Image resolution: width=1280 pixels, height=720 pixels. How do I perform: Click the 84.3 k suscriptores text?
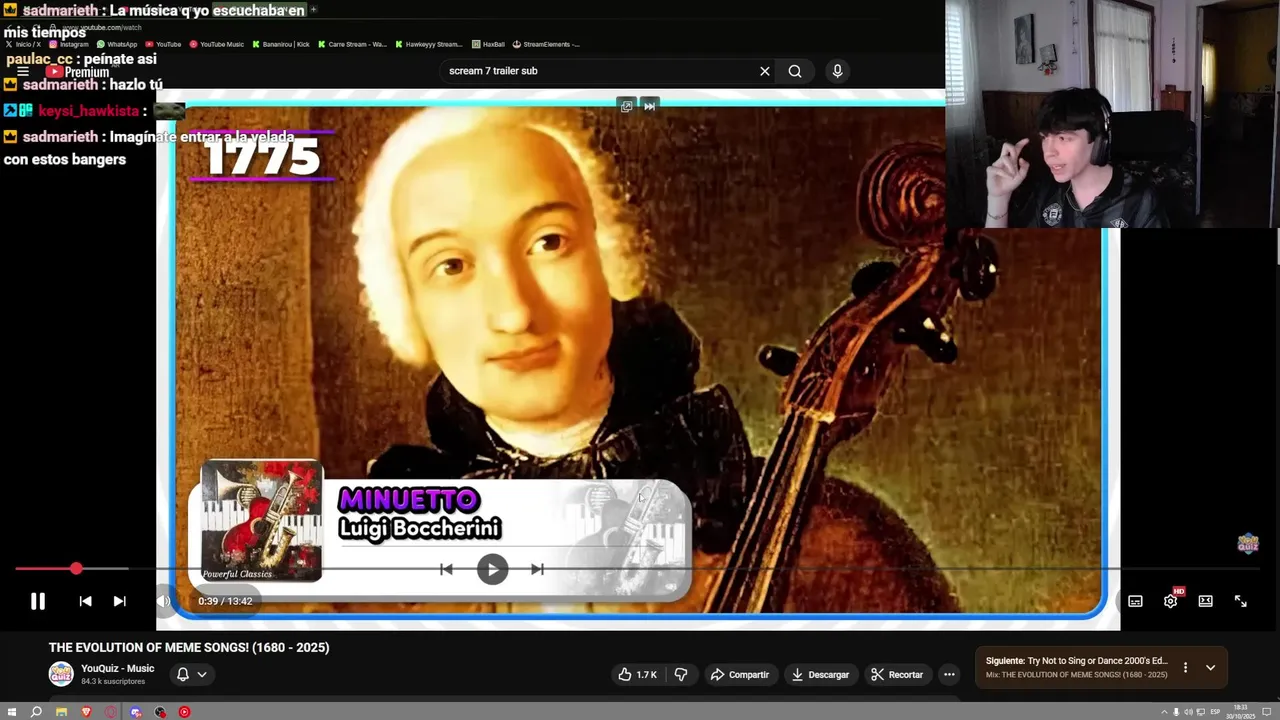pos(113,682)
